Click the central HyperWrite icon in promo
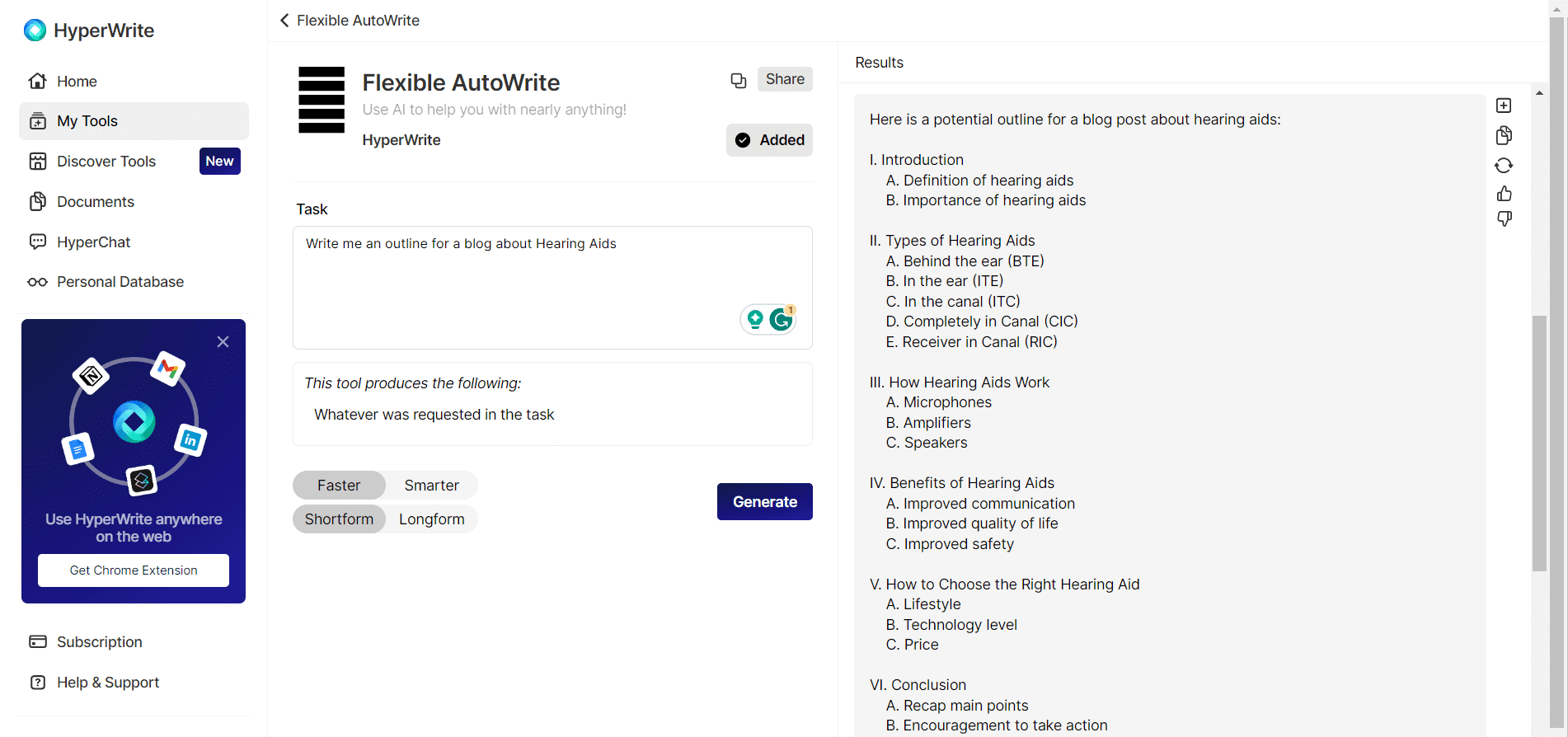 click(134, 422)
